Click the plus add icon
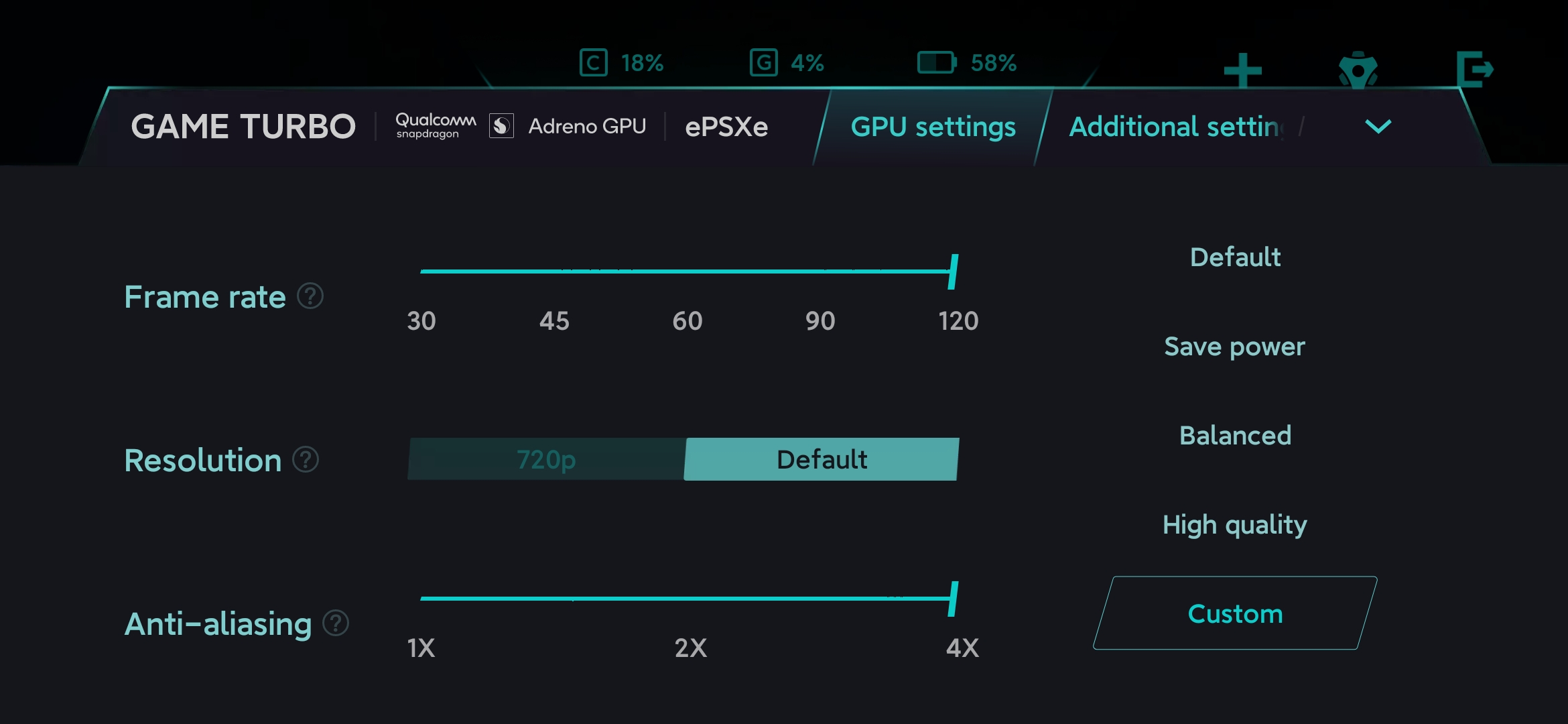1568x724 pixels. click(1242, 70)
